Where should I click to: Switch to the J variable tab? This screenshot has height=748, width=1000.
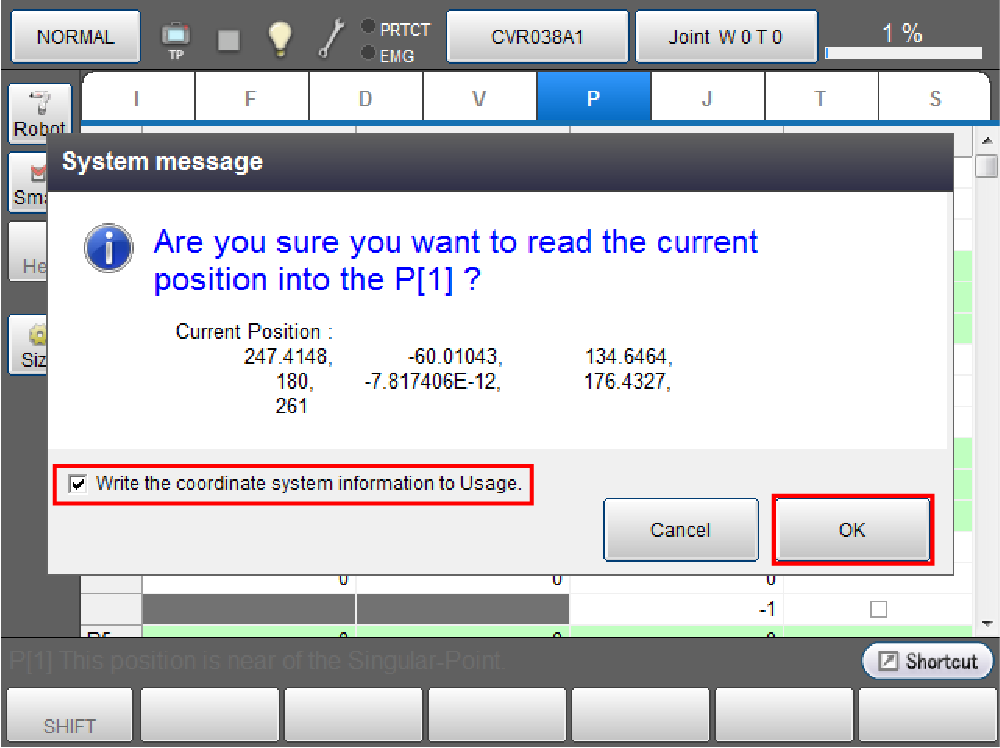(x=707, y=98)
